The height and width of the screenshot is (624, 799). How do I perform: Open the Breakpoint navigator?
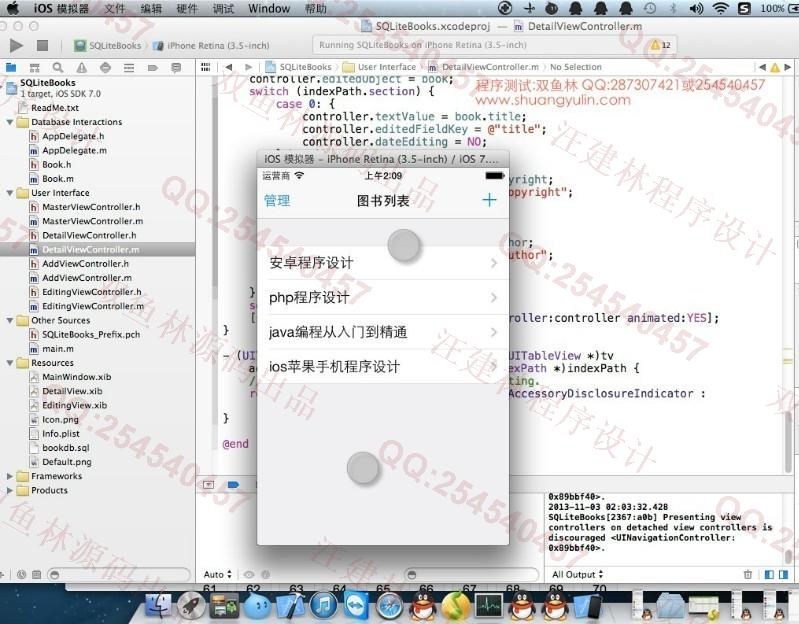pyautogui.click(x=152, y=67)
